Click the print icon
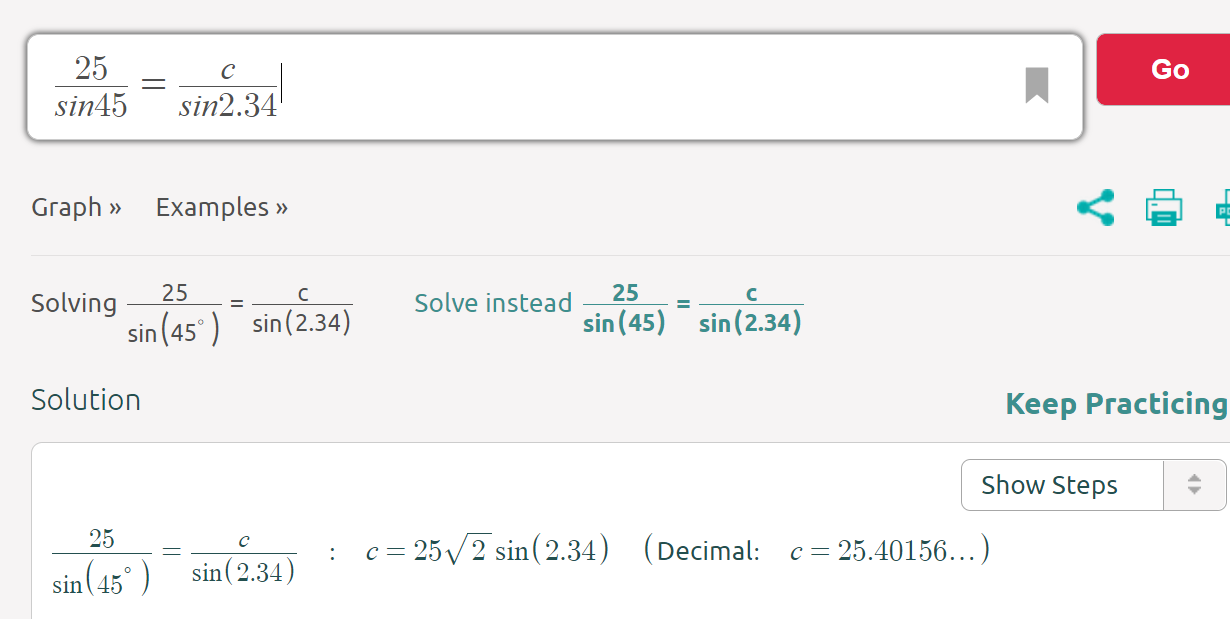The width and height of the screenshot is (1230, 619). 1164,208
